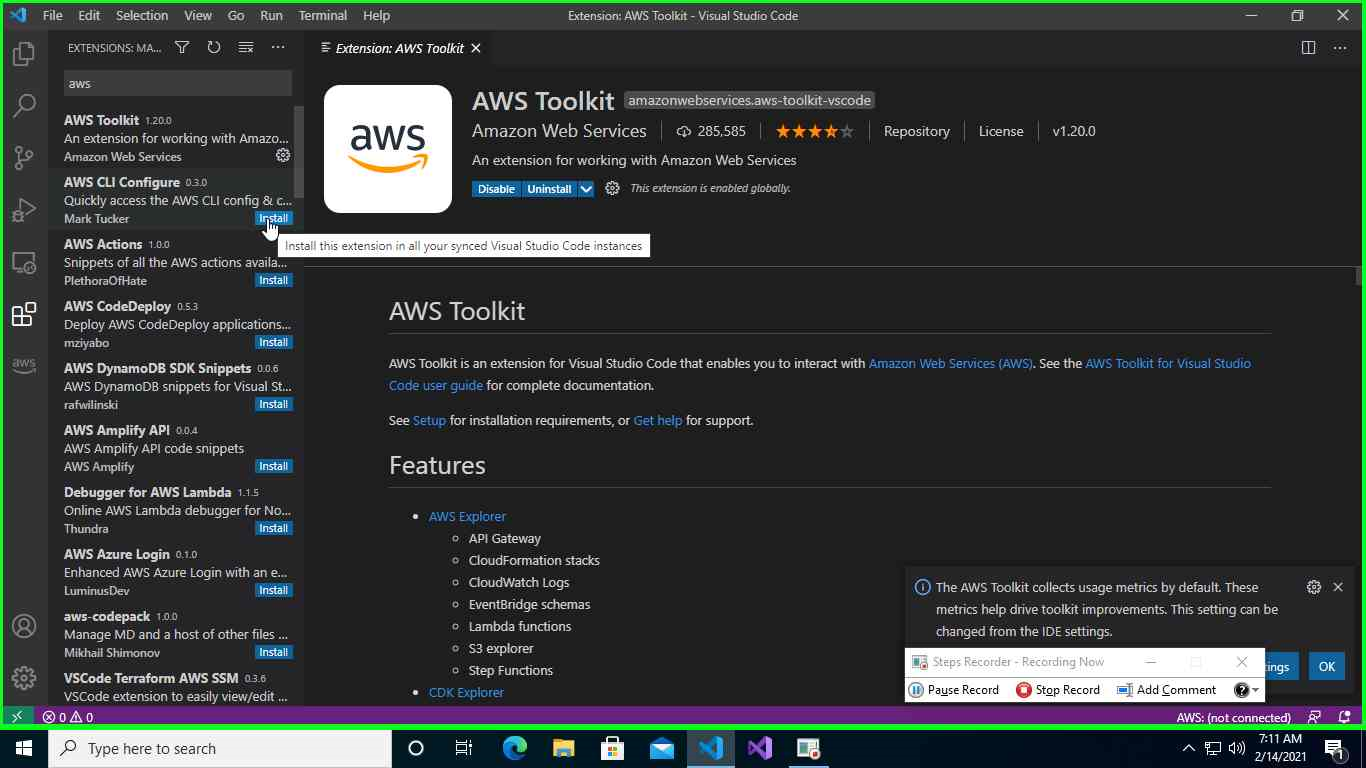Click the extensions list scrollbar
The image size is (1366, 768).
tap(298, 152)
